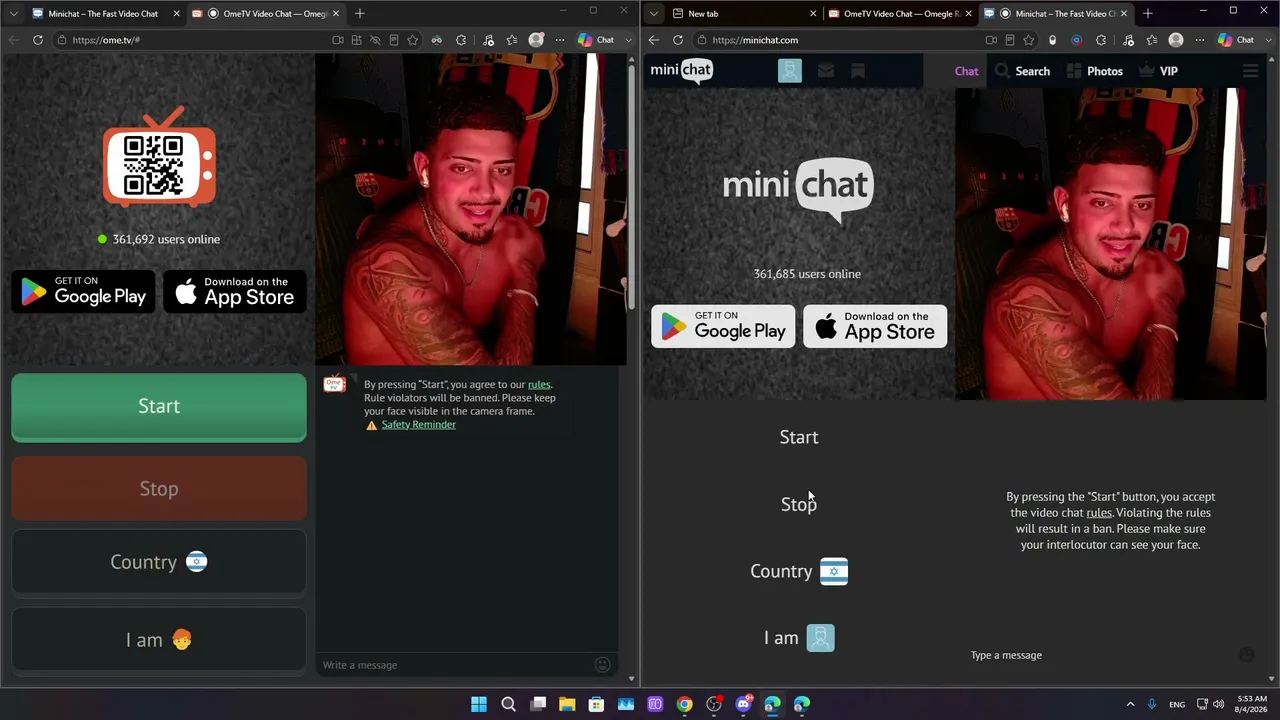The image size is (1280, 720).
Task: Expand Copilot dropdown chevron in right browser
Action: (x=1268, y=40)
